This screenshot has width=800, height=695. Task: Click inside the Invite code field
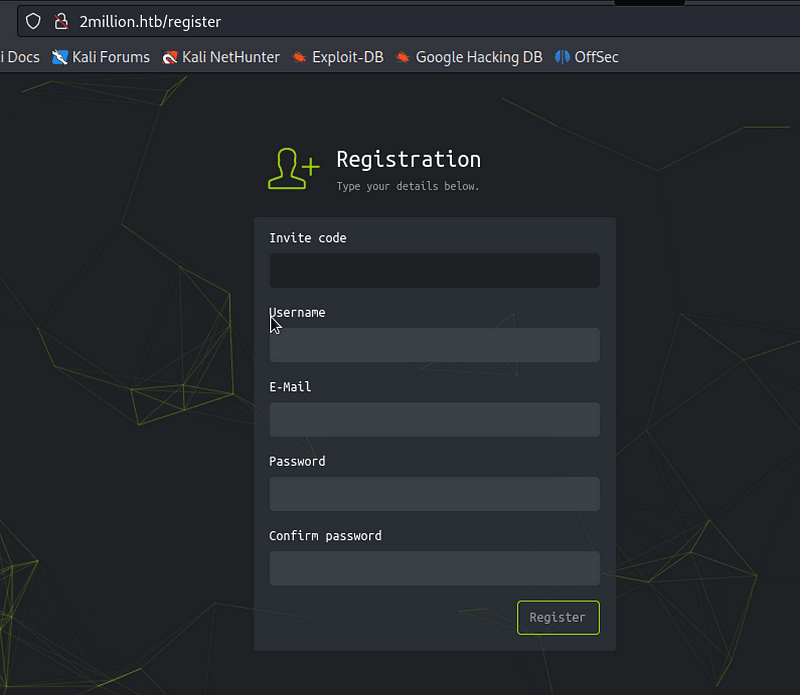(433, 270)
